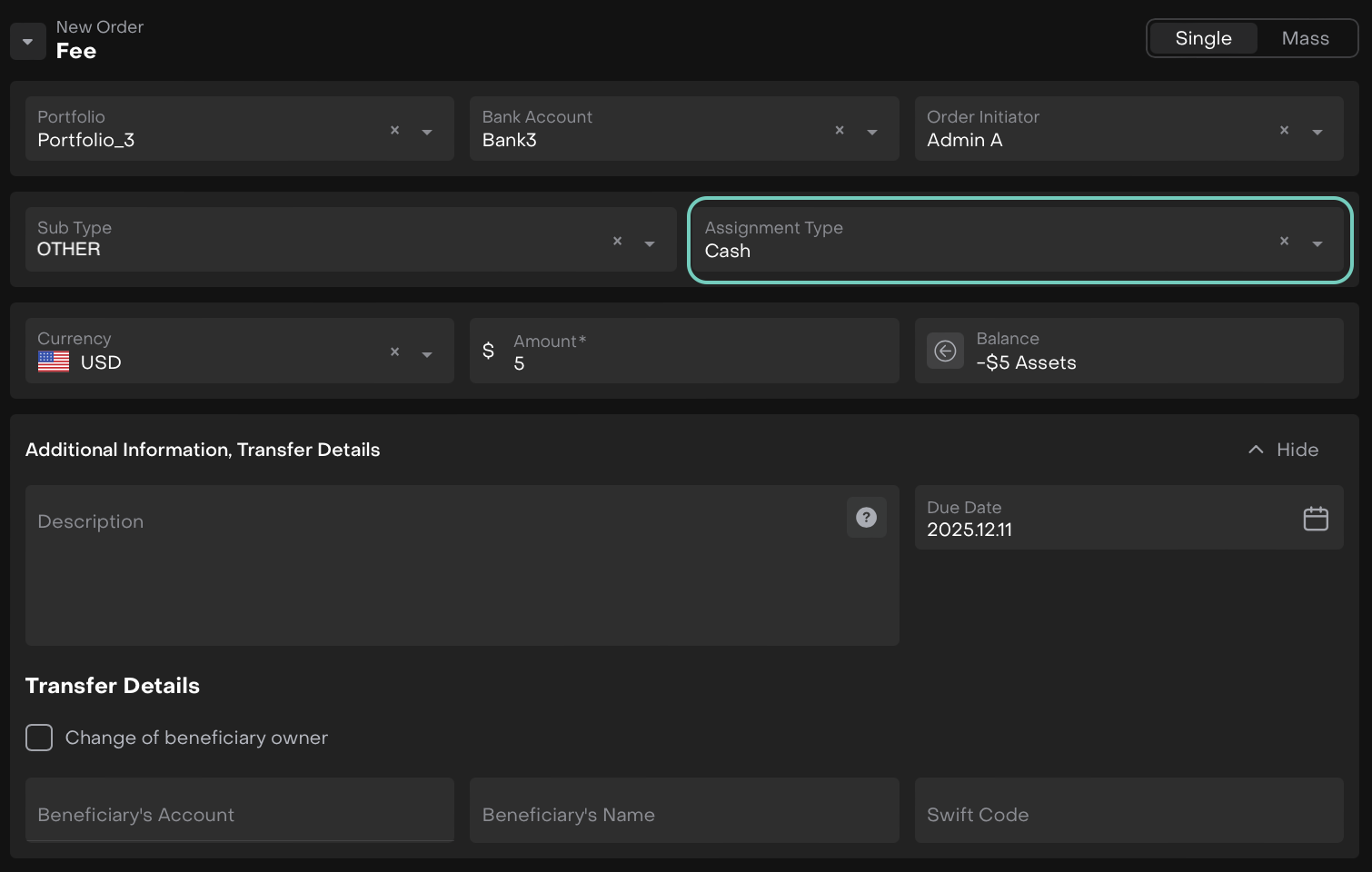The height and width of the screenshot is (872, 1372).
Task: Expand the Currency dropdown arrow
Action: tap(427, 354)
